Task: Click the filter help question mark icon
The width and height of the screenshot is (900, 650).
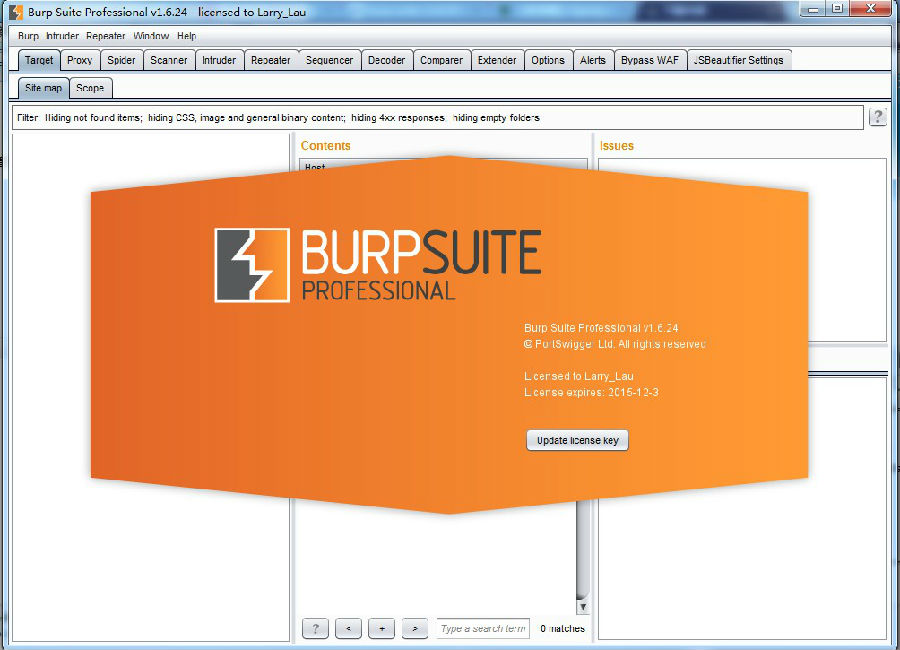Action: tap(878, 117)
